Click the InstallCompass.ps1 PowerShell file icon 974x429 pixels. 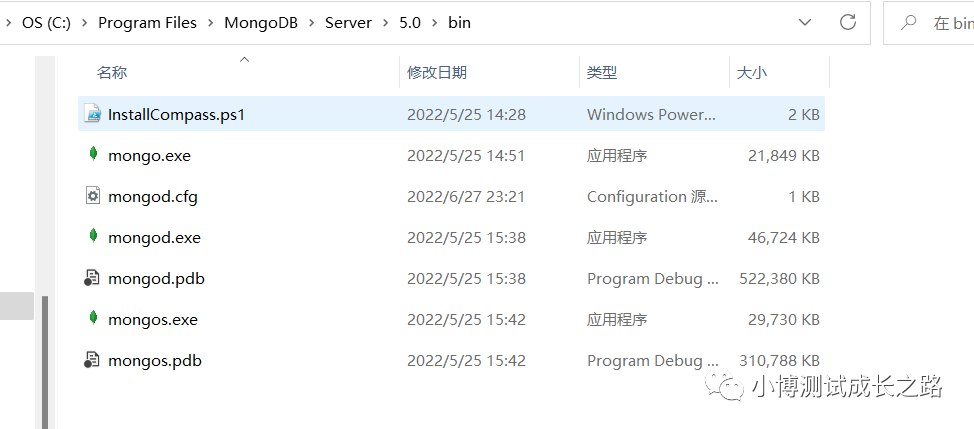(x=93, y=114)
